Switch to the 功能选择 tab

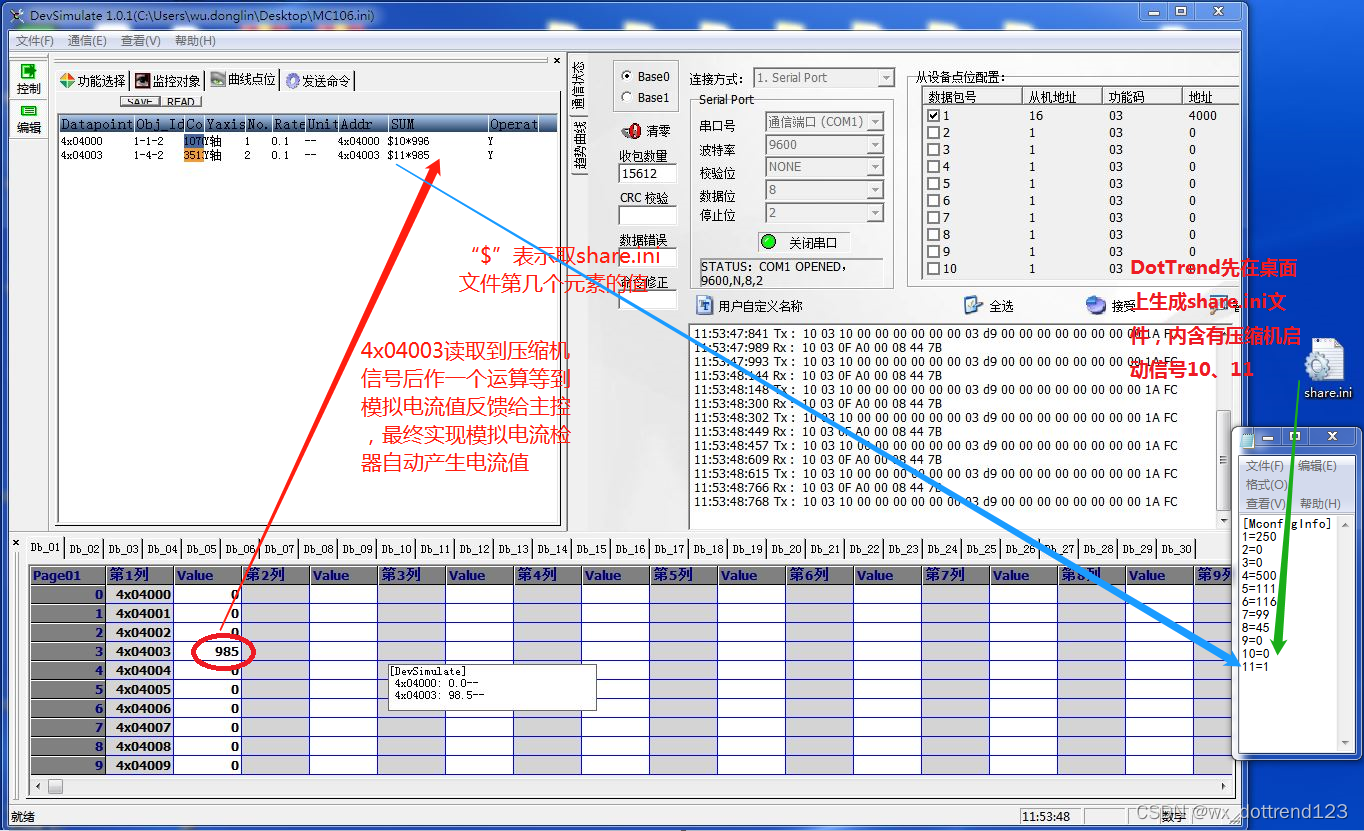click(x=93, y=81)
